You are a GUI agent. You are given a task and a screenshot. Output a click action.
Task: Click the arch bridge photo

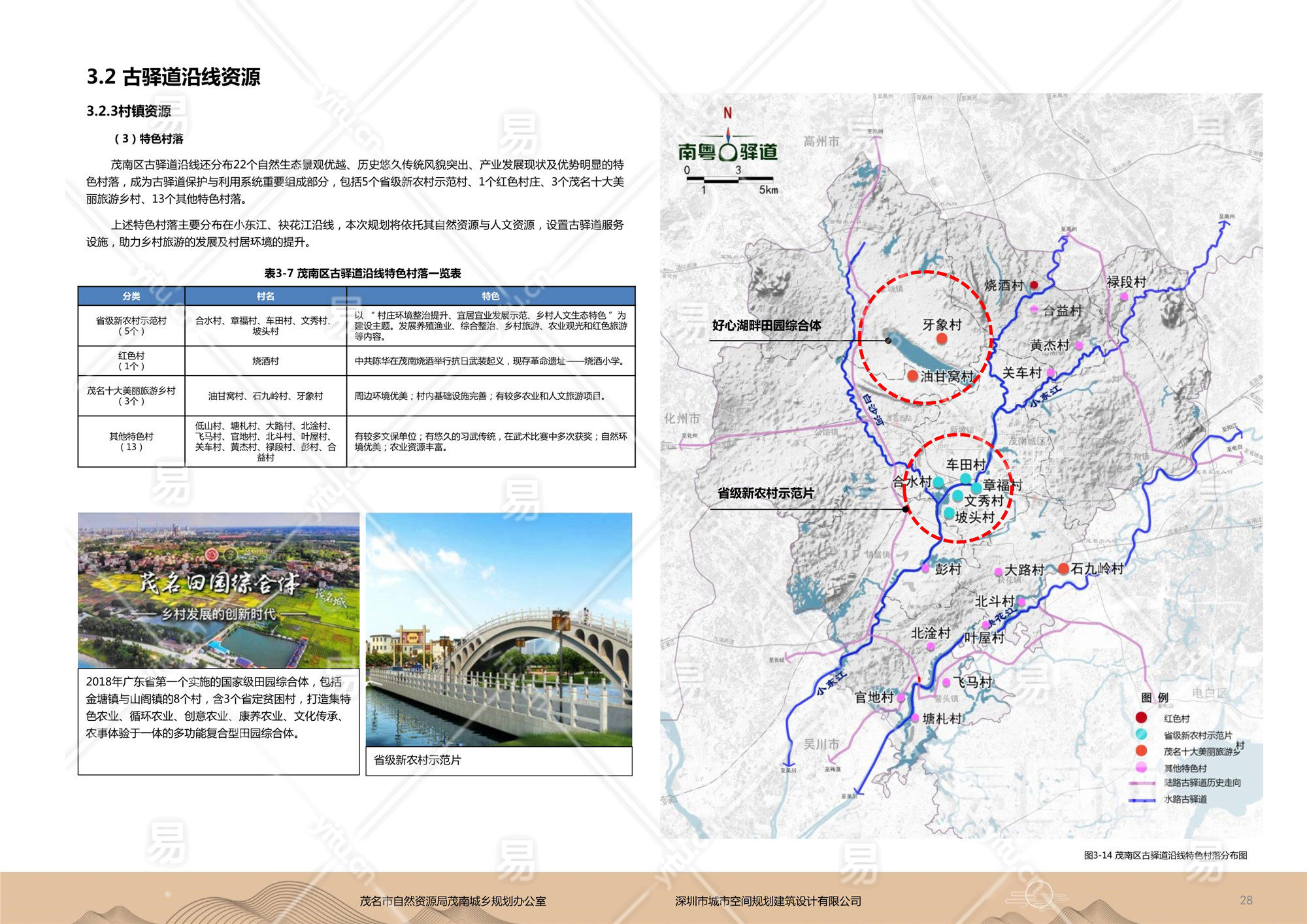[499, 629]
